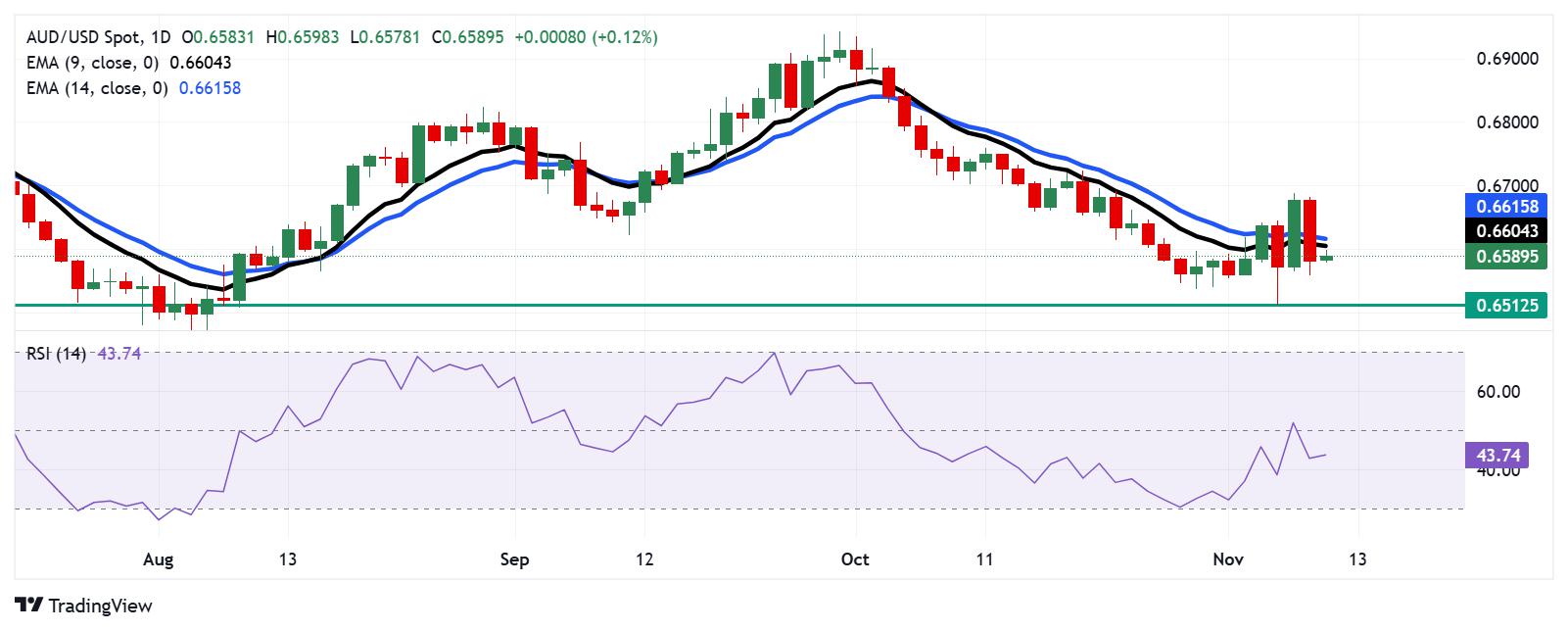
Task: Click the Oct label on time axis
Action: click(x=855, y=559)
